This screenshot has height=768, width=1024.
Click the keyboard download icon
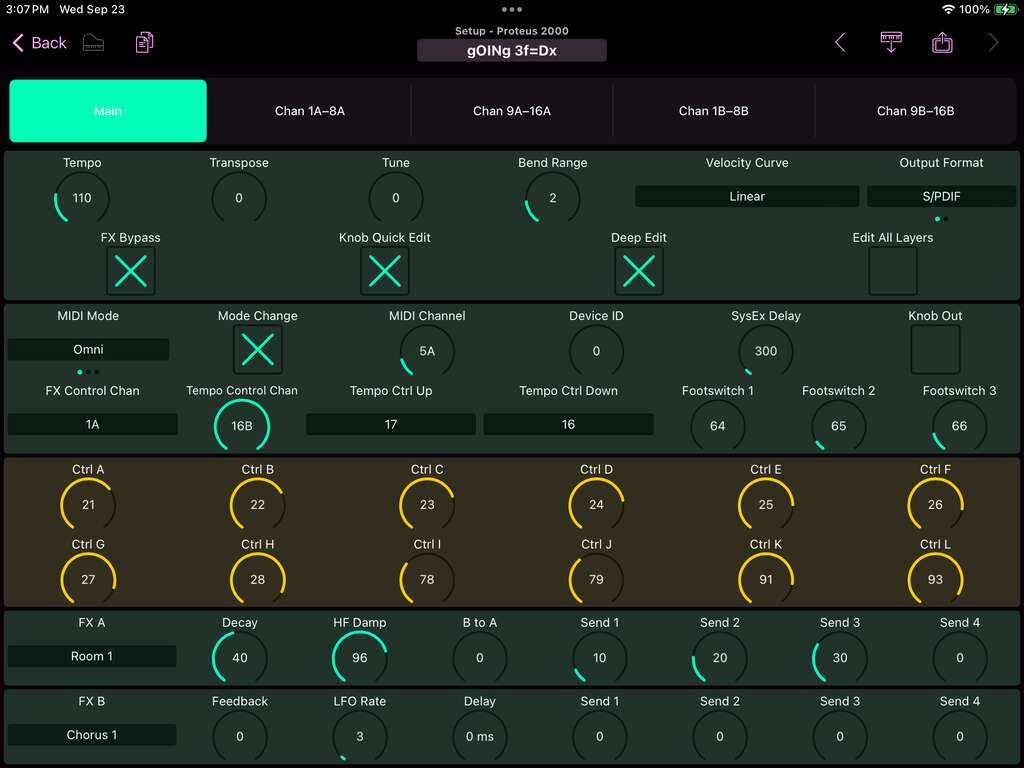coord(891,42)
